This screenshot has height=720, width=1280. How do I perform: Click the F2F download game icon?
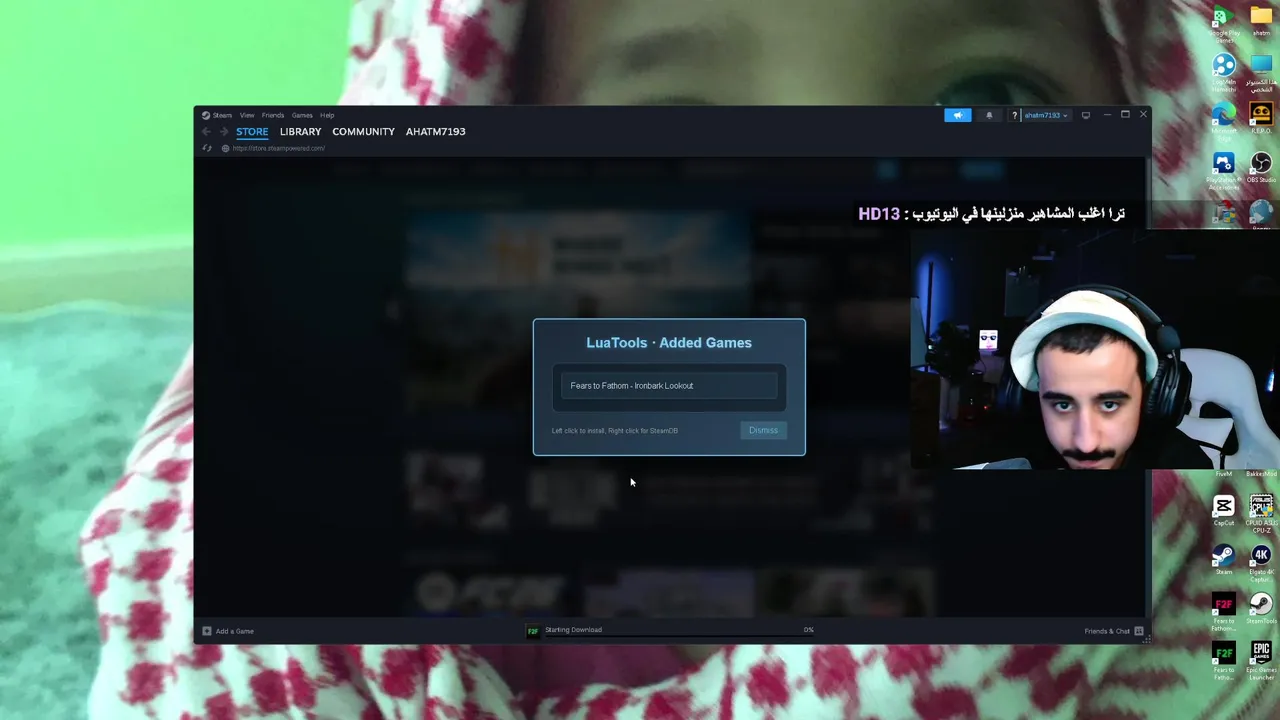(533, 631)
